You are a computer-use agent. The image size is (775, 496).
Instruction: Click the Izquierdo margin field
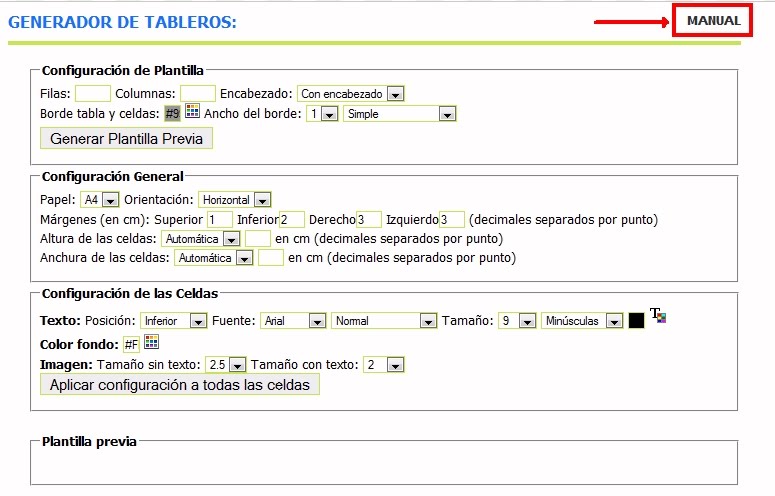(452, 219)
